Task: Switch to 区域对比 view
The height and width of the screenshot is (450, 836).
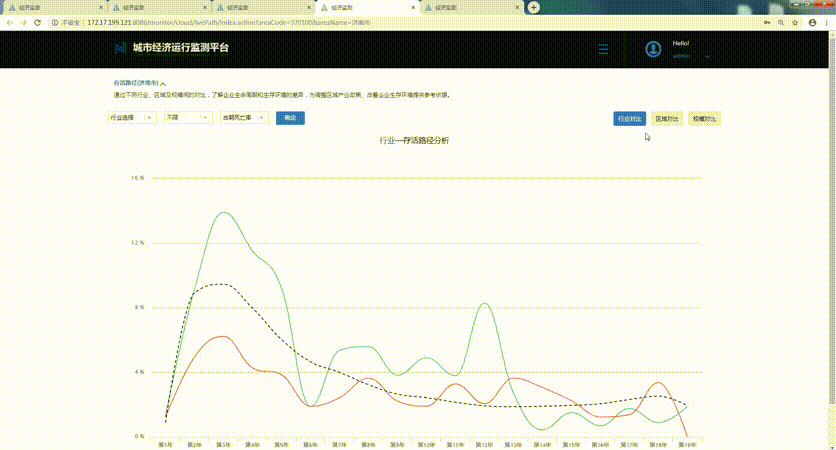Action: click(x=667, y=119)
